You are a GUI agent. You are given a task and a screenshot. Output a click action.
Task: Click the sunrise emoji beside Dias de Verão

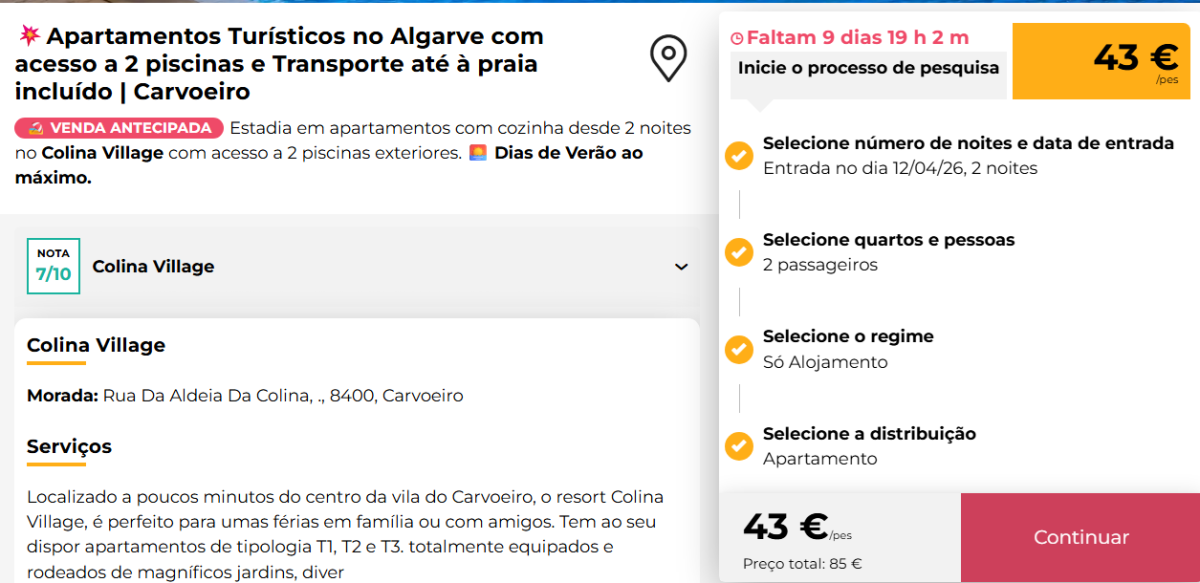pyautogui.click(x=478, y=153)
